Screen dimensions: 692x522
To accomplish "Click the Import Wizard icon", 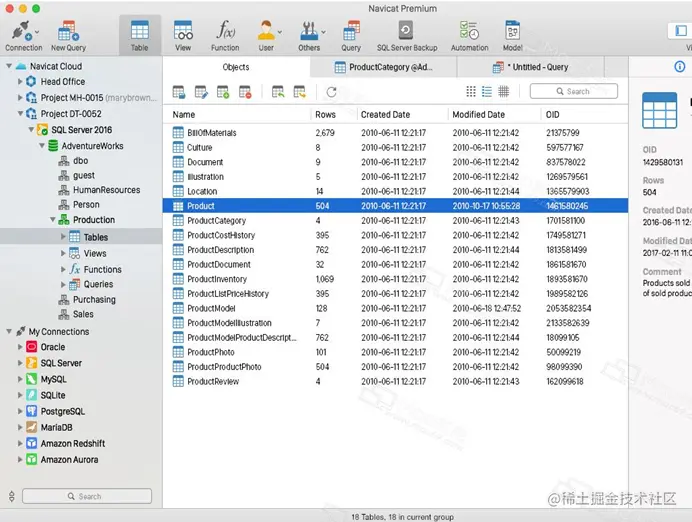I will tap(278, 92).
